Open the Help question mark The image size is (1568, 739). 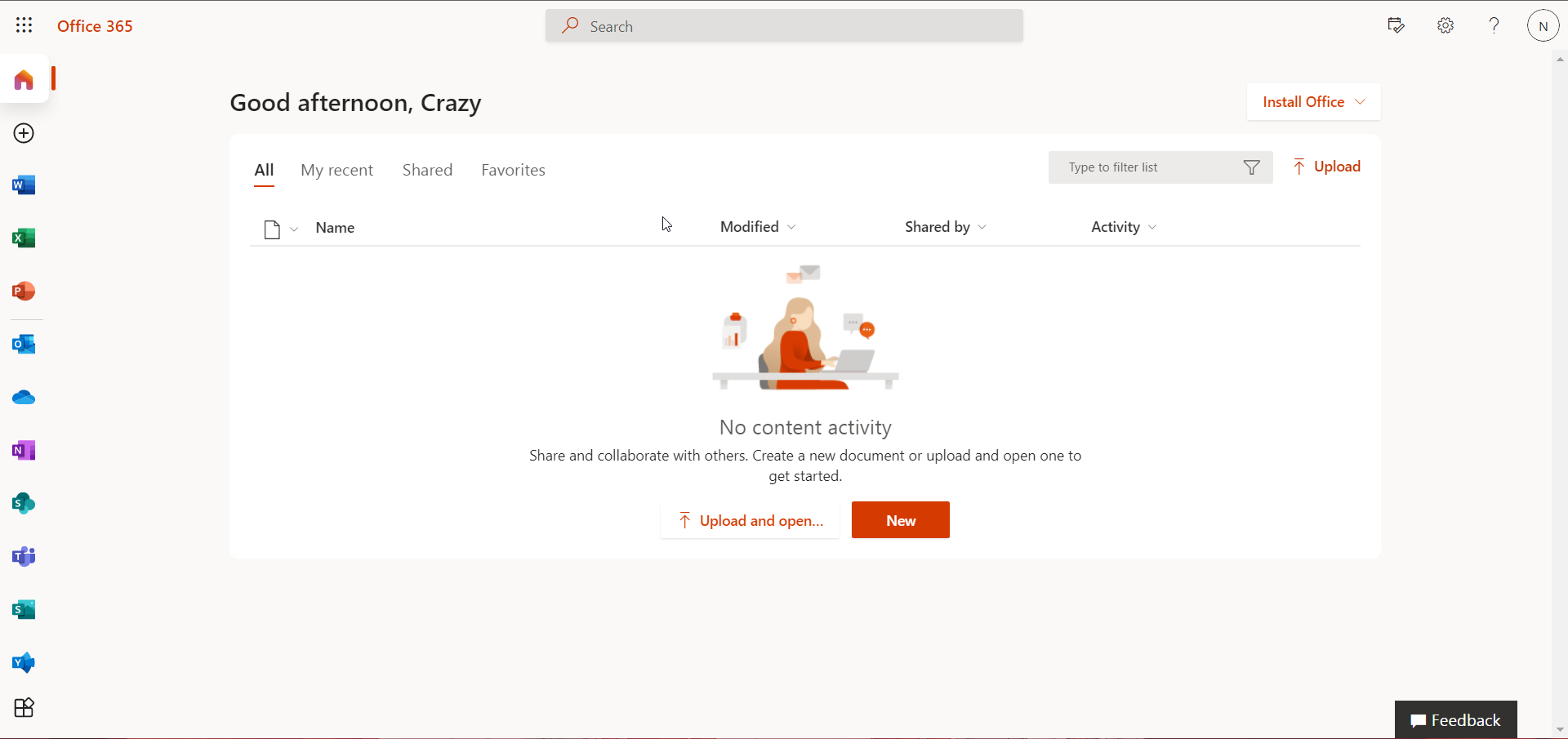(x=1494, y=25)
